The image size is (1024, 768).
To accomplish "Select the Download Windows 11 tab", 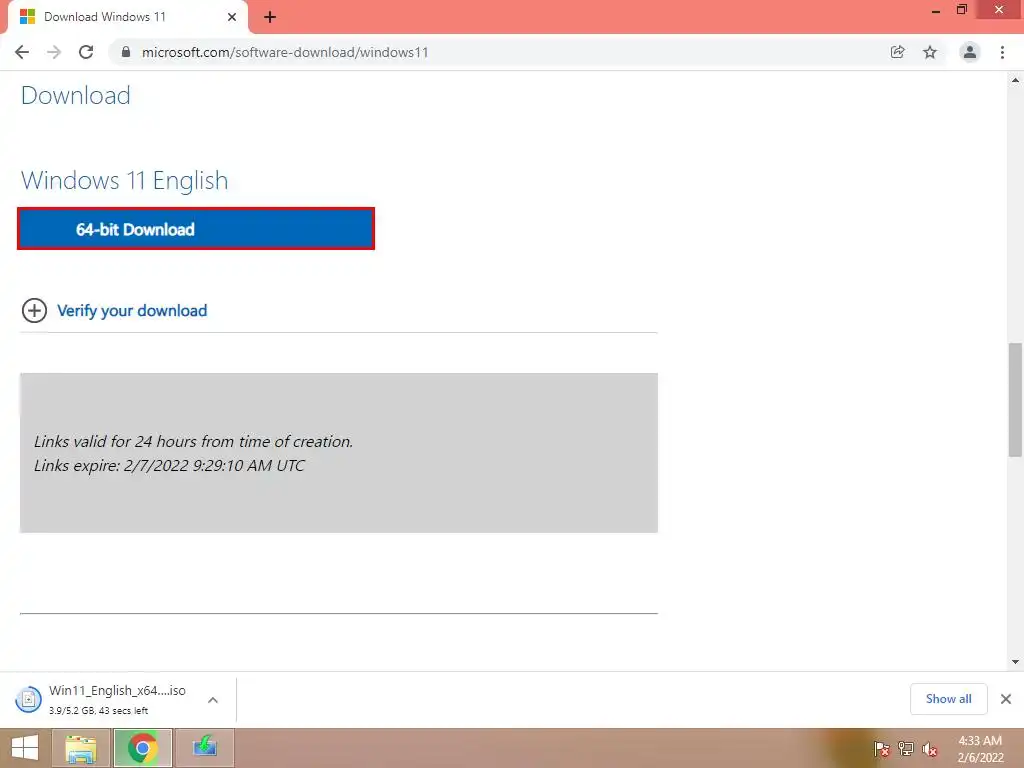I will pos(127,17).
